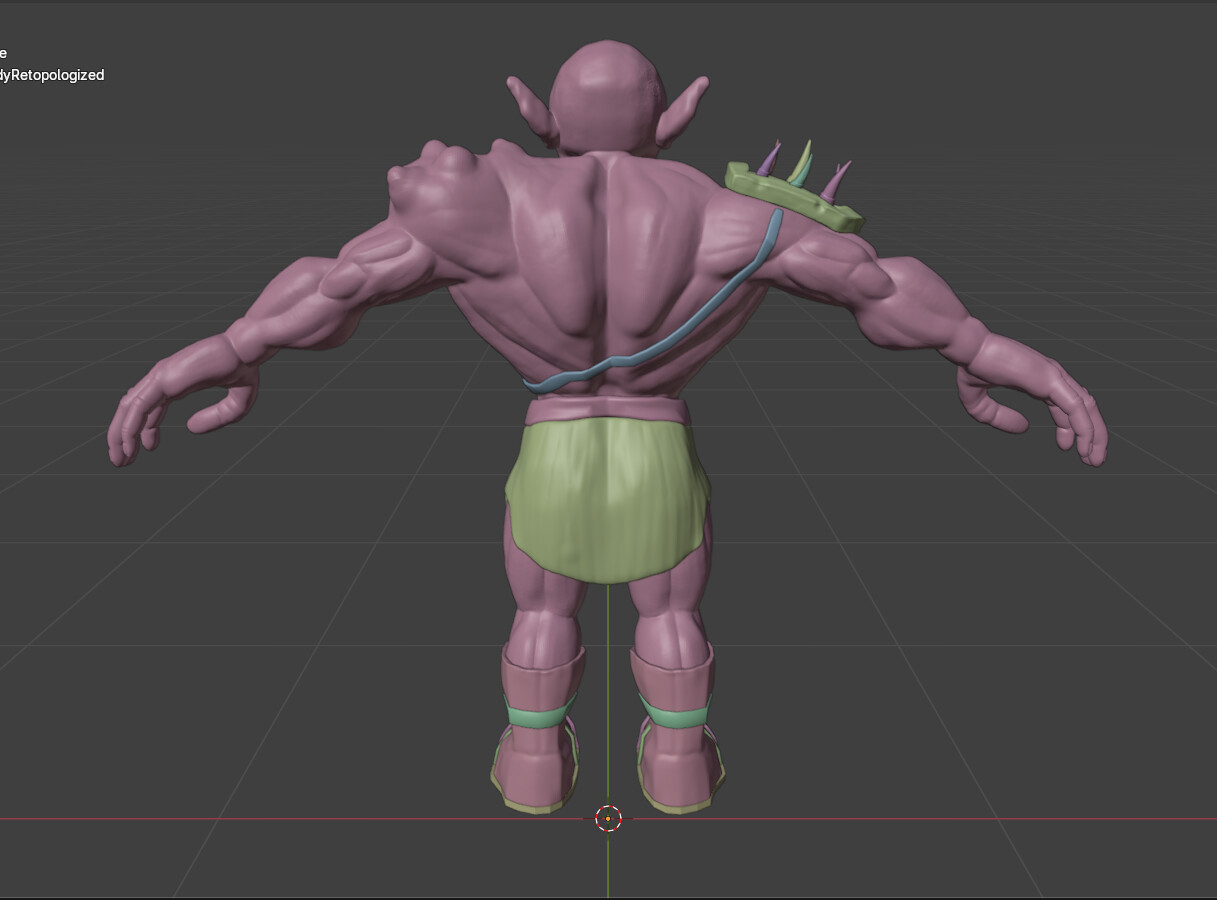Click the character's bald head
1217x900 pixels.
[x=605, y=95]
